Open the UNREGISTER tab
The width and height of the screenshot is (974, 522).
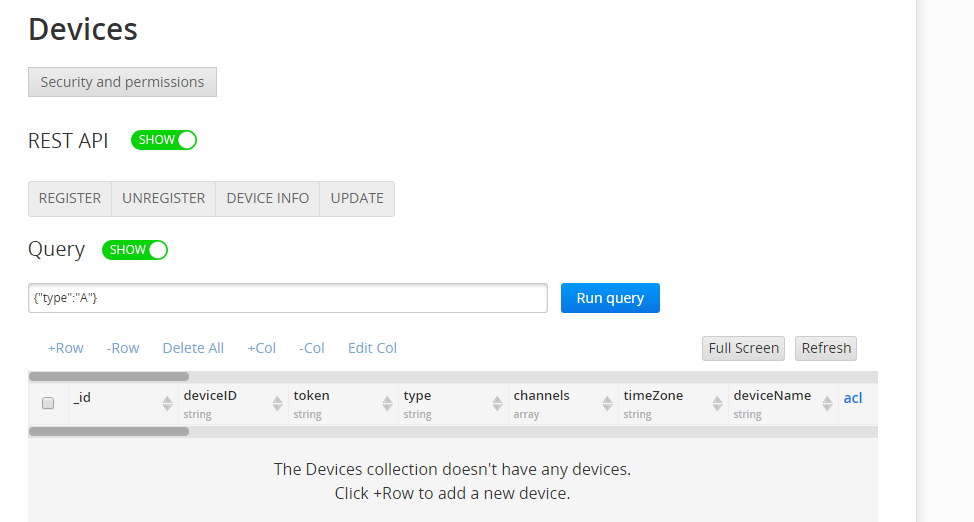pyautogui.click(x=163, y=199)
